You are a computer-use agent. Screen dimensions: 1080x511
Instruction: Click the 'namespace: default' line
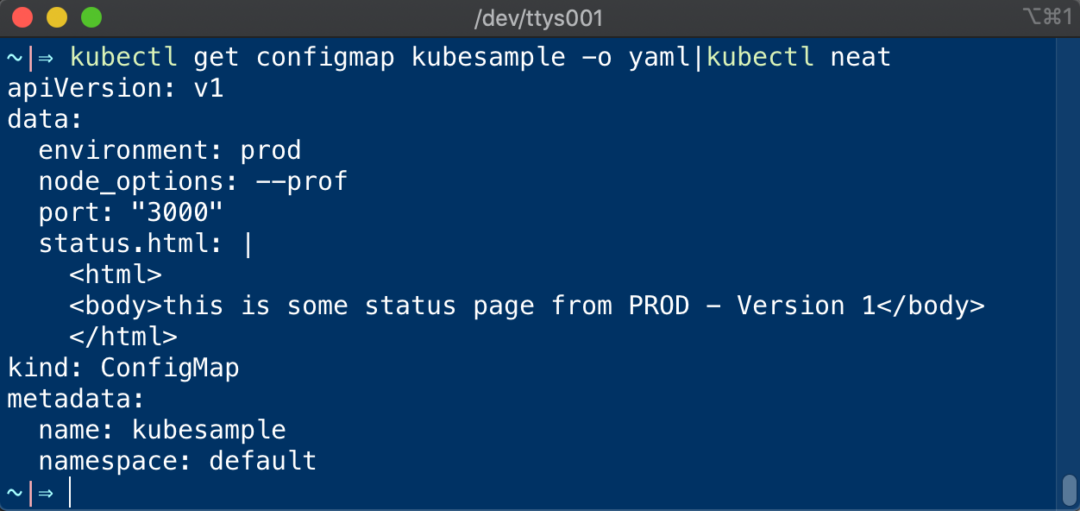click(x=177, y=461)
